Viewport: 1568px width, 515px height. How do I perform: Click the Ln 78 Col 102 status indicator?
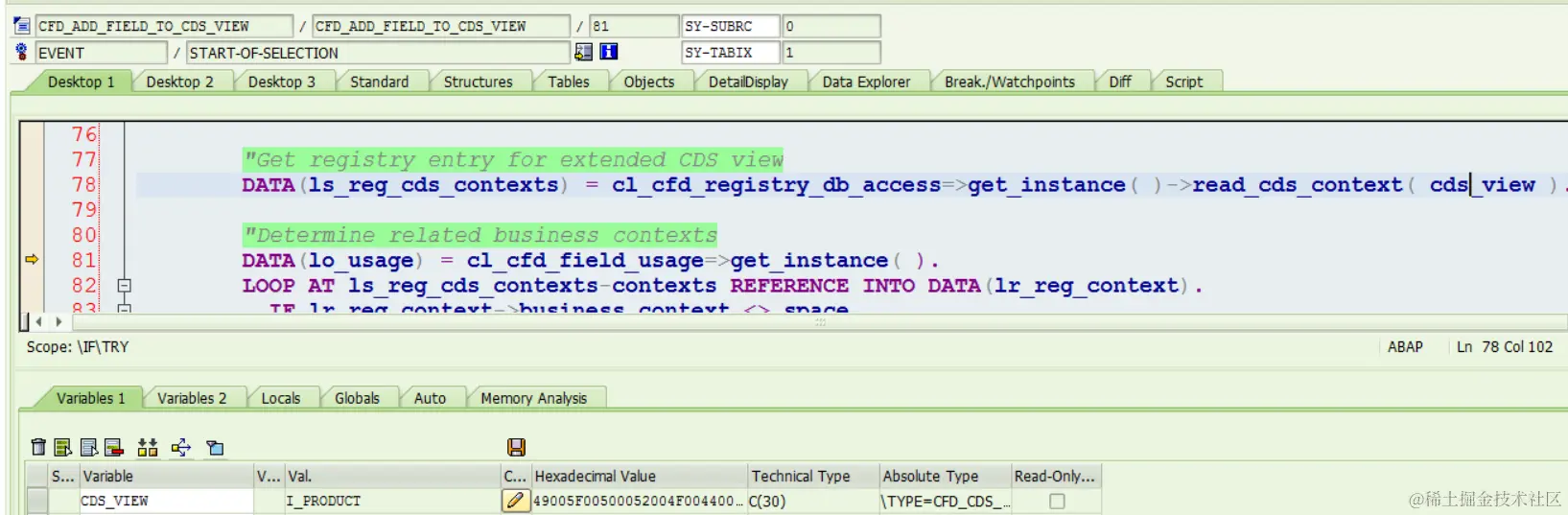pos(1504,346)
